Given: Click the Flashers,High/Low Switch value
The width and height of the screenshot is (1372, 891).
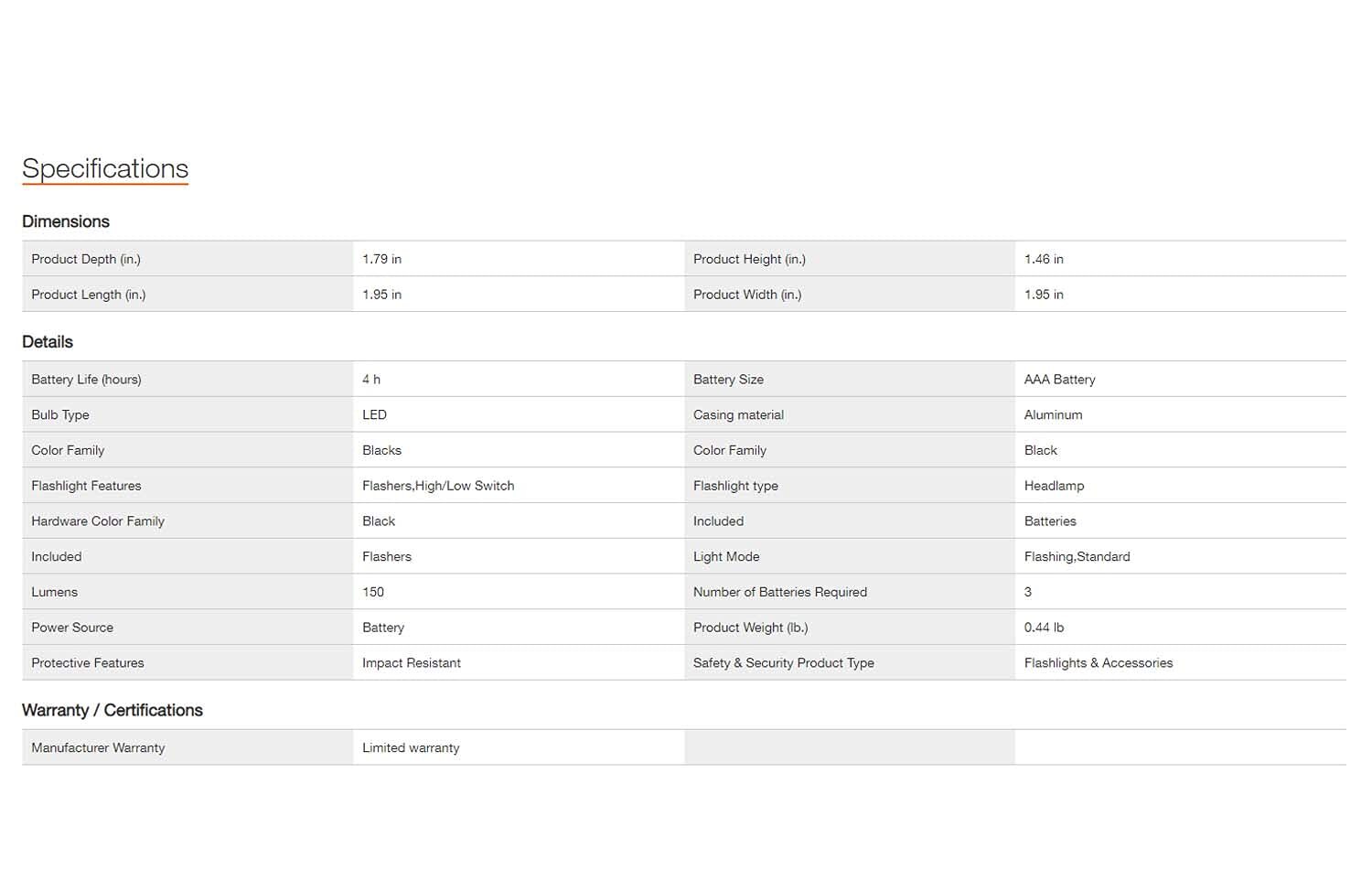Looking at the screenshot, I should [x=438, y=486].
